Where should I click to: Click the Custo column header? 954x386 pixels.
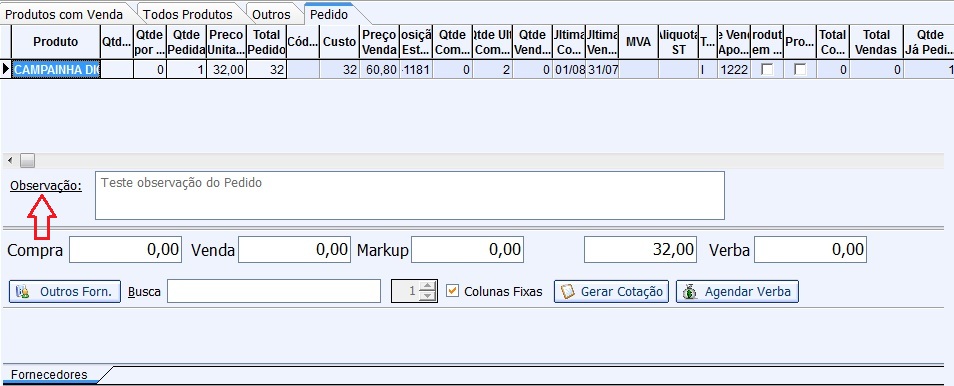339,42
